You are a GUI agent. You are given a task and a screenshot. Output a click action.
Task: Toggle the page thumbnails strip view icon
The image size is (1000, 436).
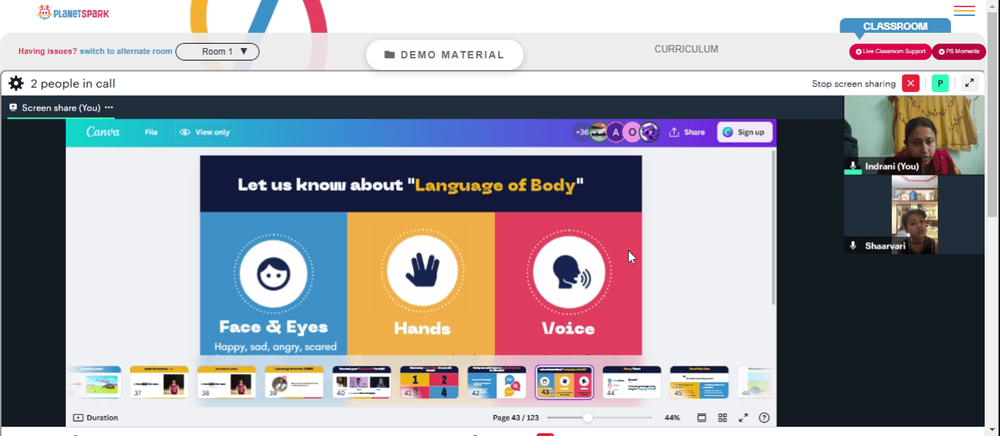(702, 418)
